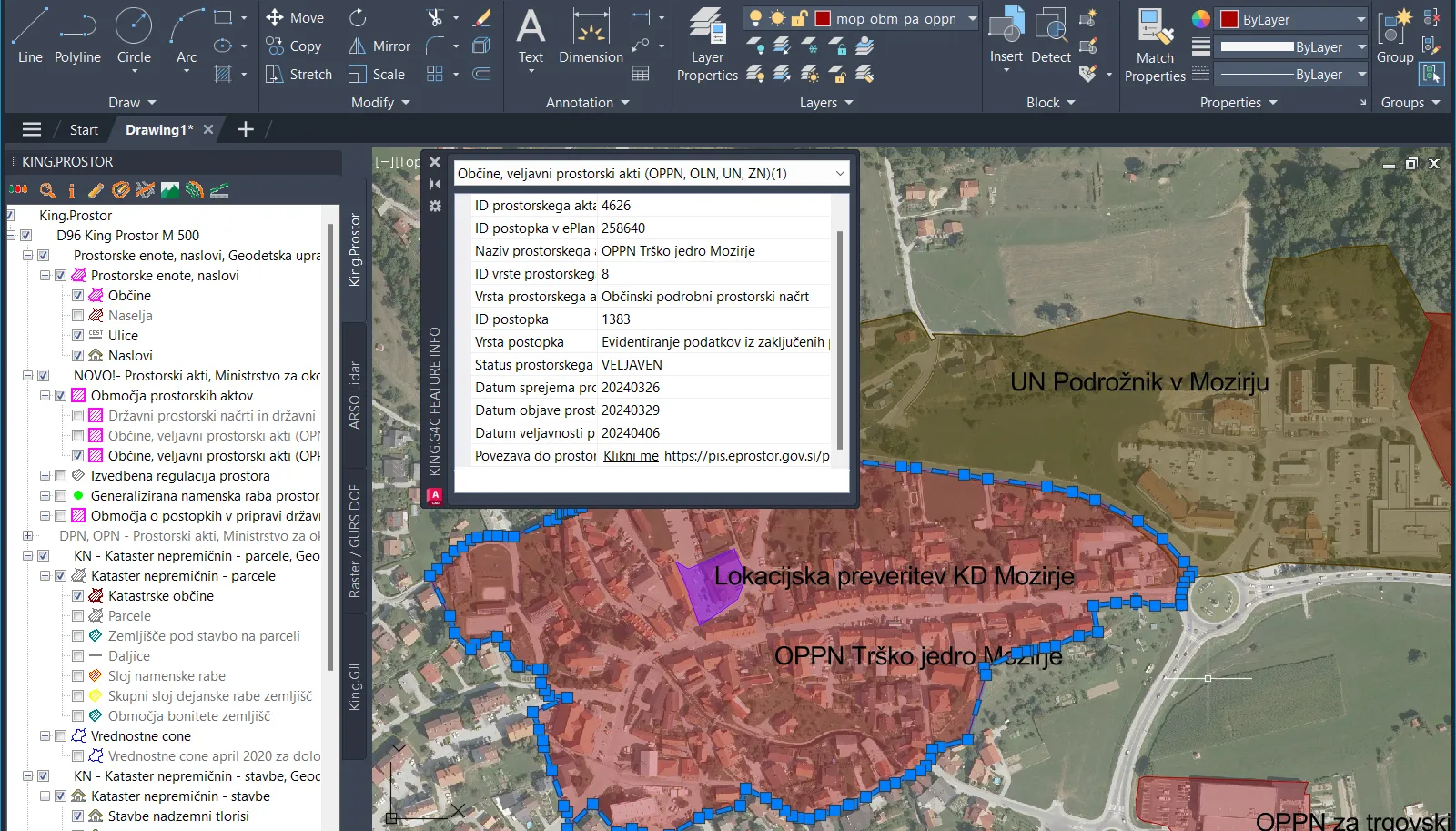Enable the Naselja layer checkbox
Screen dimensions: 1456x831
[x=77, y=316]
